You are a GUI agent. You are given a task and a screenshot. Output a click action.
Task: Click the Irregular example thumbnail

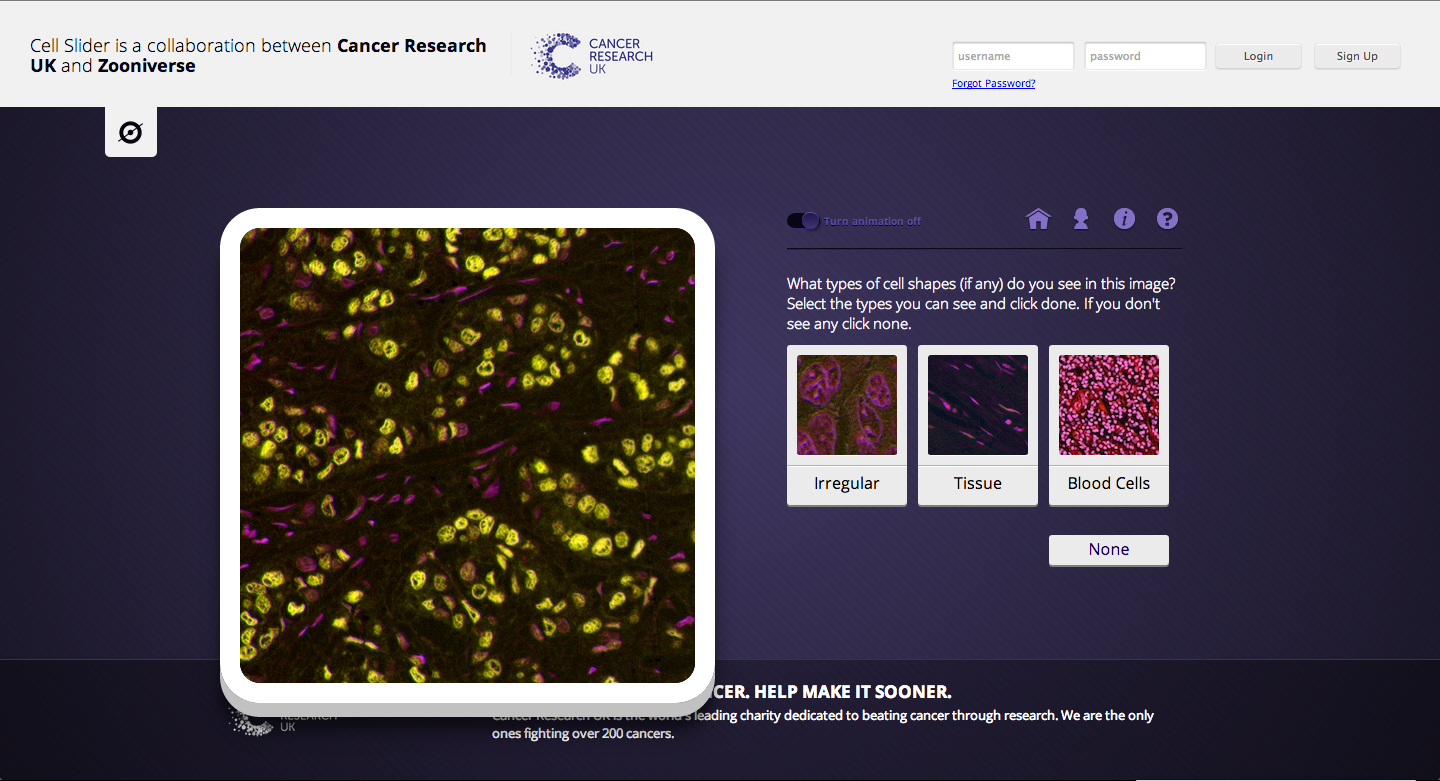point(847,405)
